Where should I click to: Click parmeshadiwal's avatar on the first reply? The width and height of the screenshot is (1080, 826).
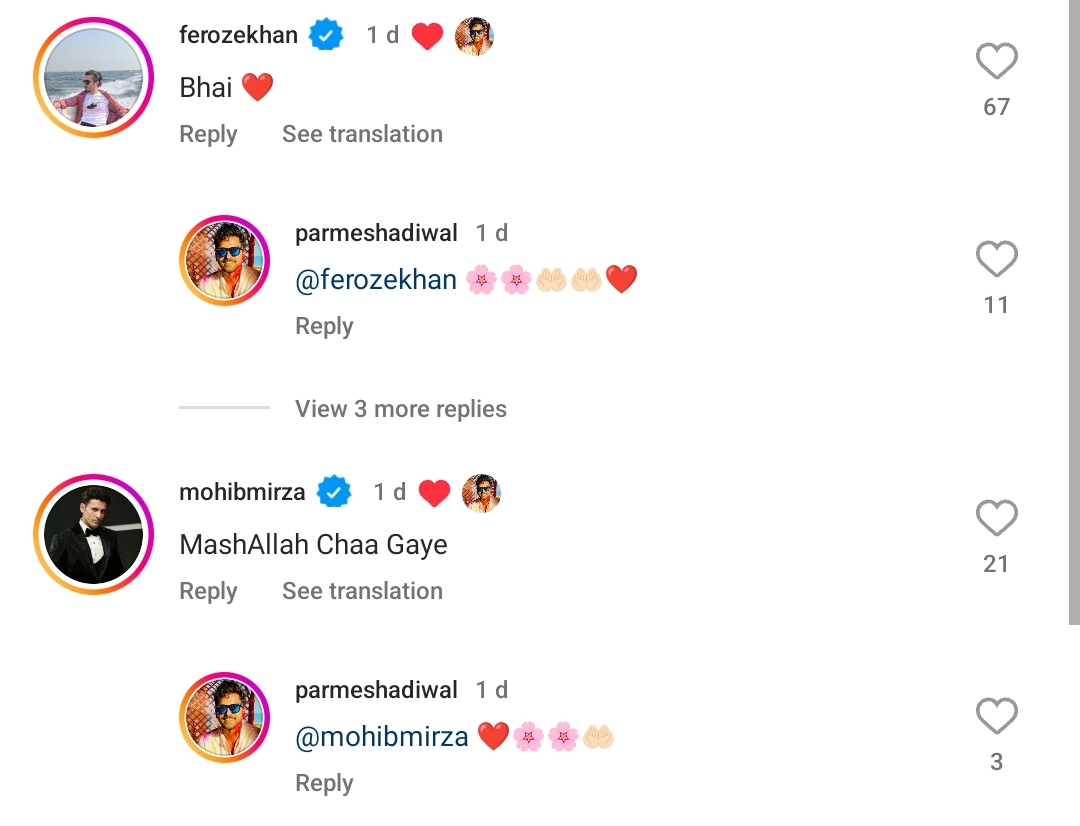coord(224,260)
